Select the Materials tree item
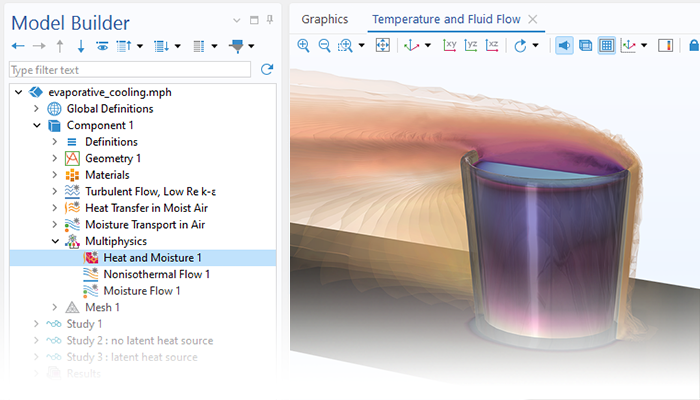Image resolution: width=700 pixels, height=400 pixels. tap(107, 175)
